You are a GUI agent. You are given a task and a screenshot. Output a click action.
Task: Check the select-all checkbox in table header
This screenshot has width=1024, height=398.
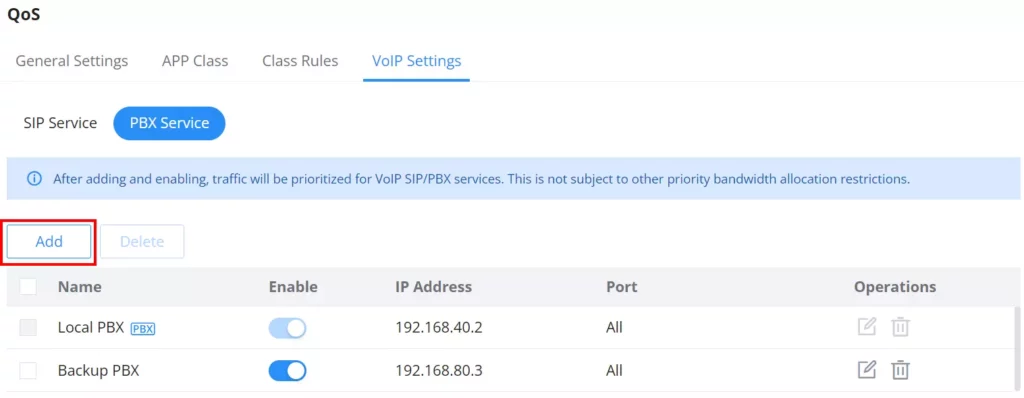[28, 287]
